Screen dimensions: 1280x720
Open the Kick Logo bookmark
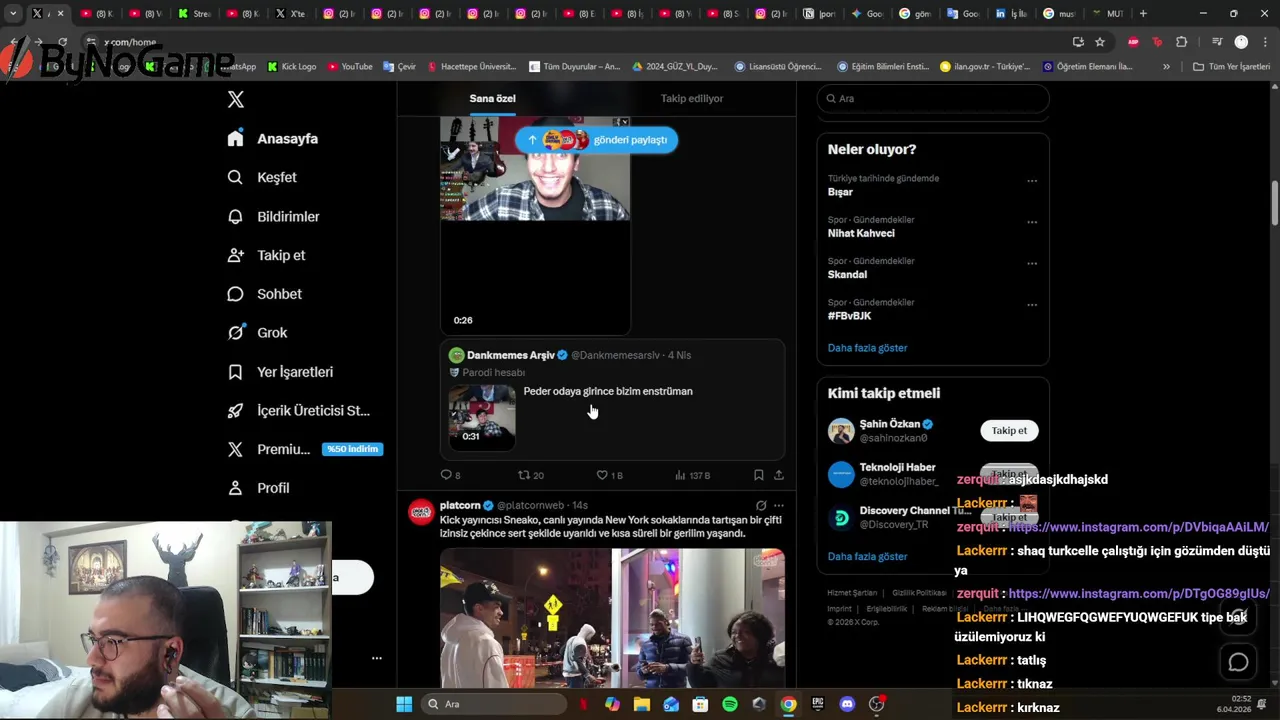pyautogui.click(x=292, y=67)
